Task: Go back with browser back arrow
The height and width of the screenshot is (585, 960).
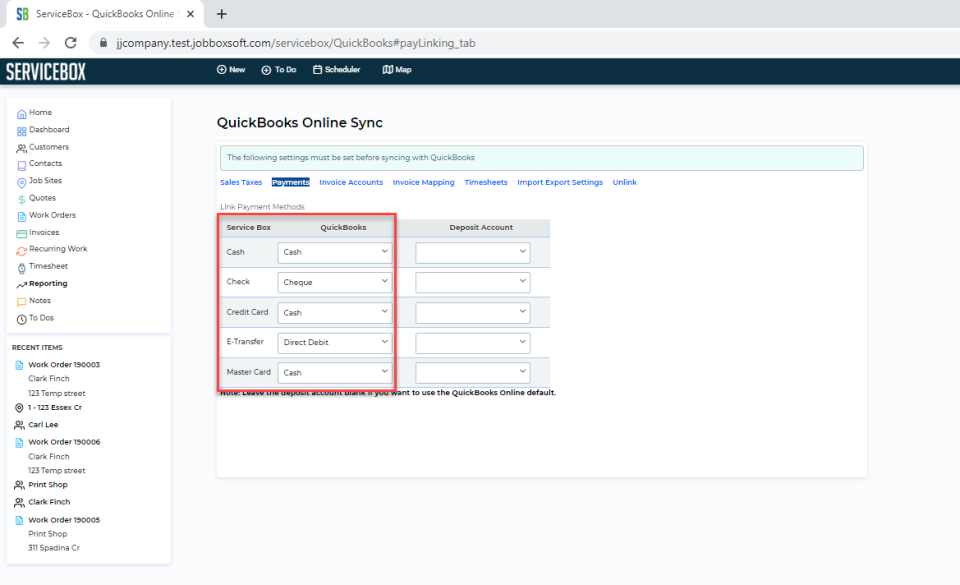Action: click(18, 43)
